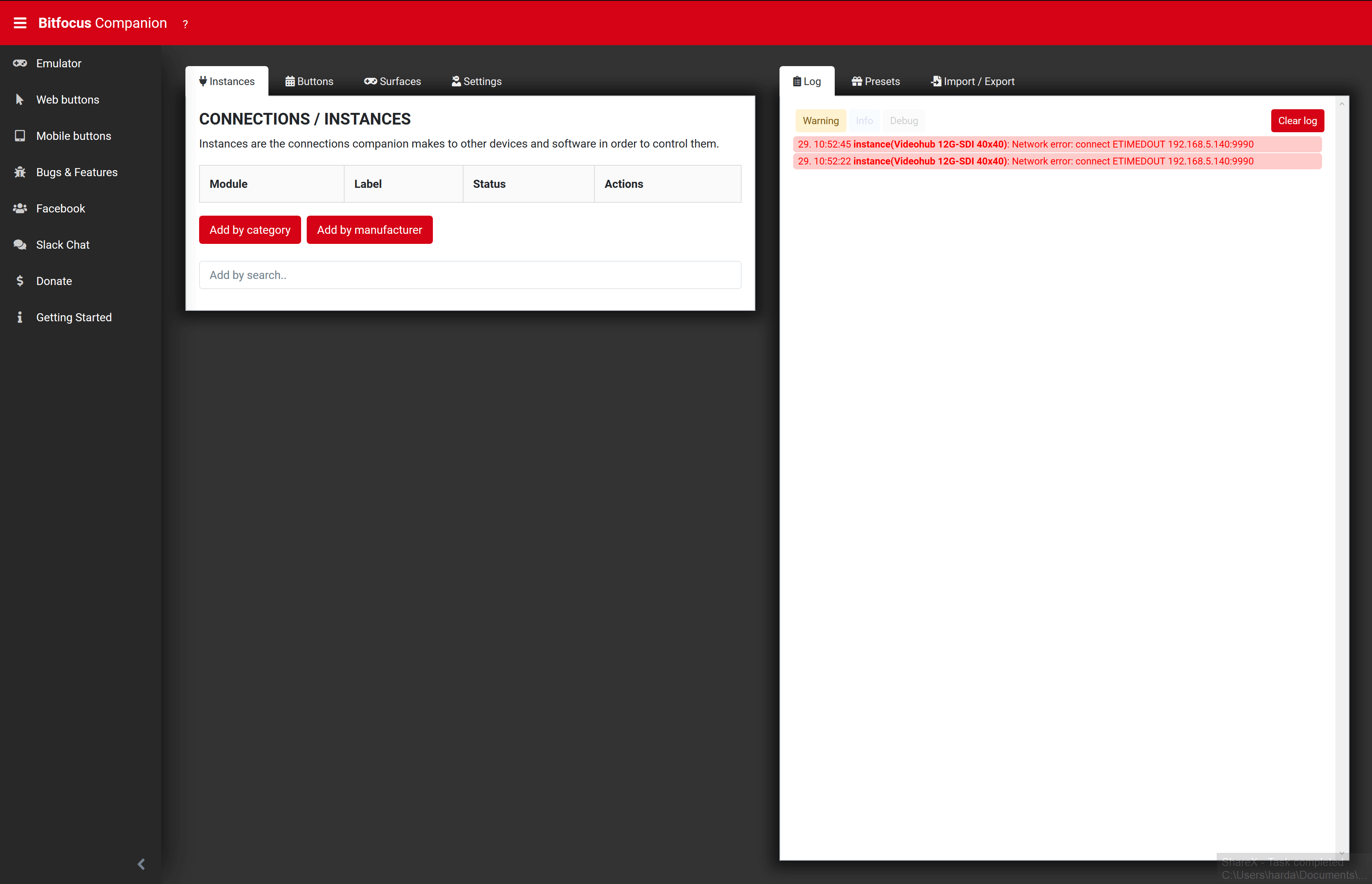
Task: Open the hamburger navigation menu
Action: pos(20,23)
